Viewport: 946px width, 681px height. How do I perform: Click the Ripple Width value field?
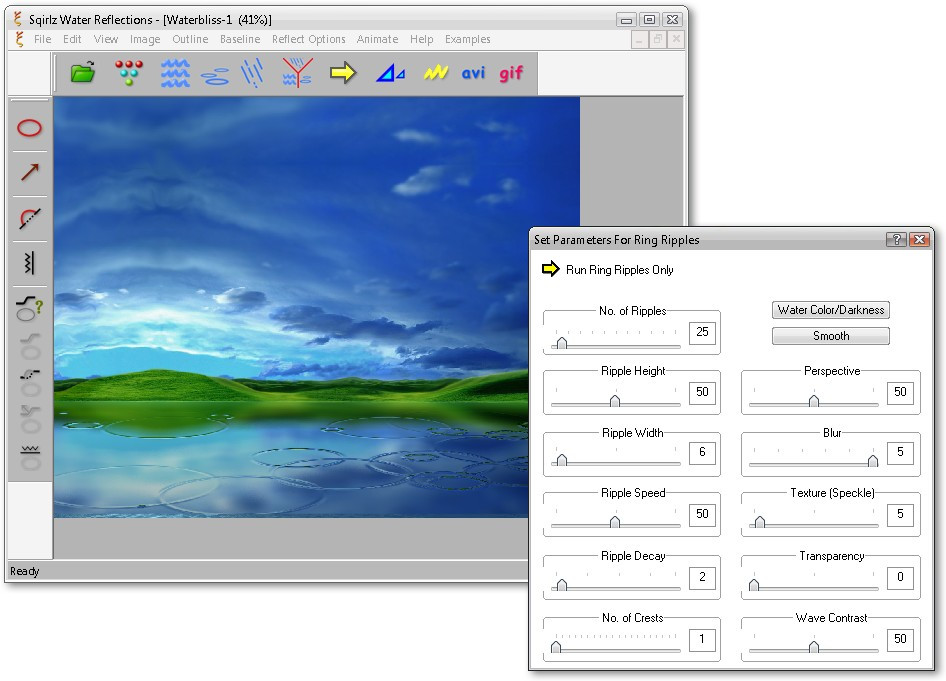[702, 452]
